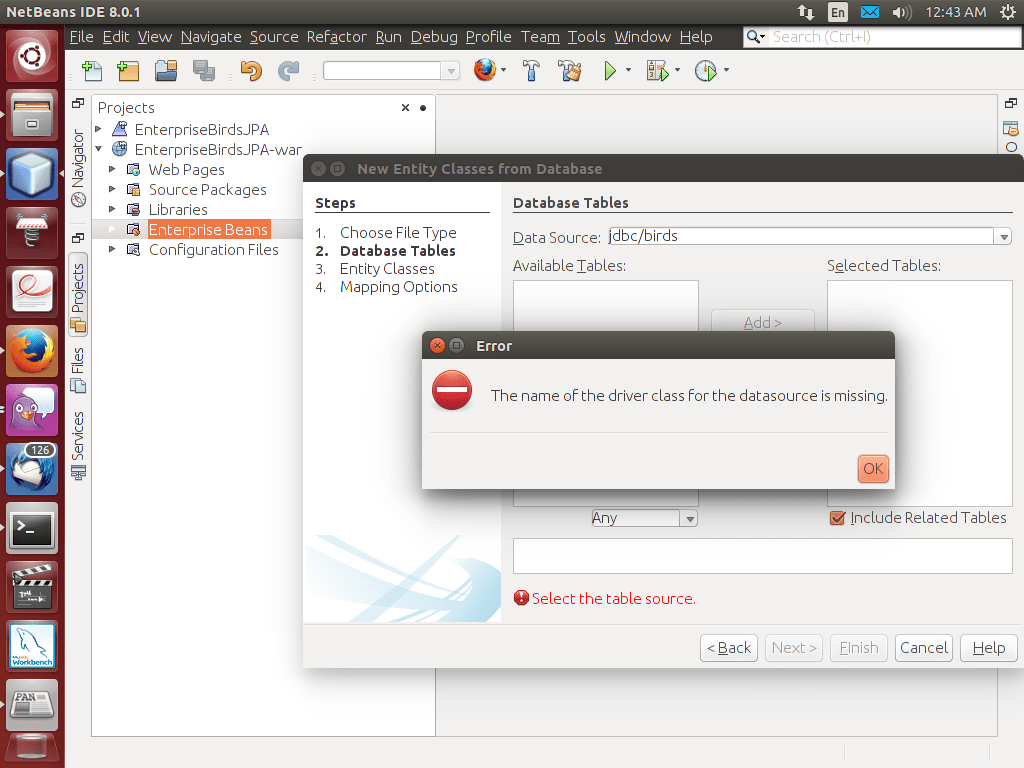Expand the Web Pages node

(x=112, y=169)
